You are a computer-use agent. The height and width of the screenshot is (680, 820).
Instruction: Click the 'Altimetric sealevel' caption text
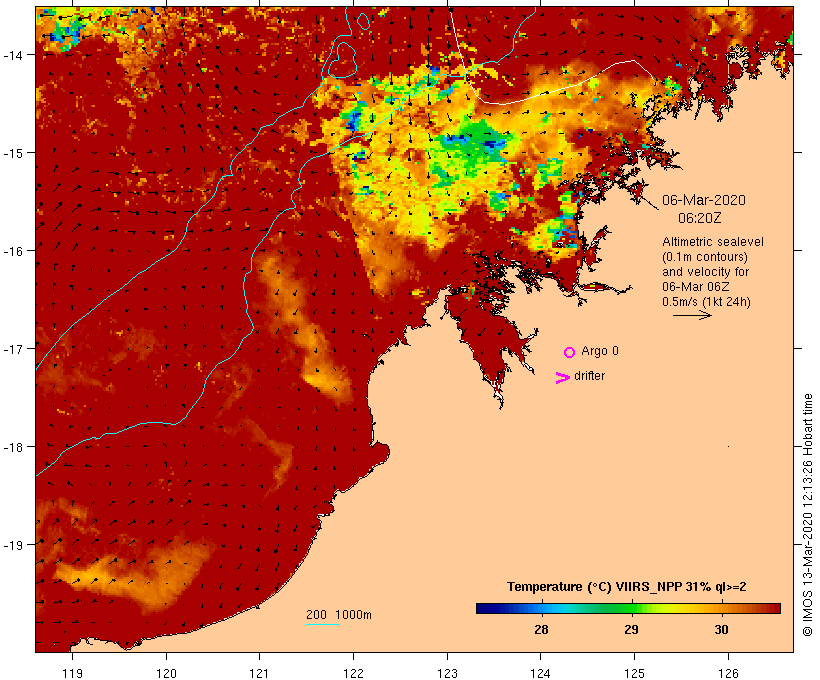pyautogui.click(x=713, y=242)
